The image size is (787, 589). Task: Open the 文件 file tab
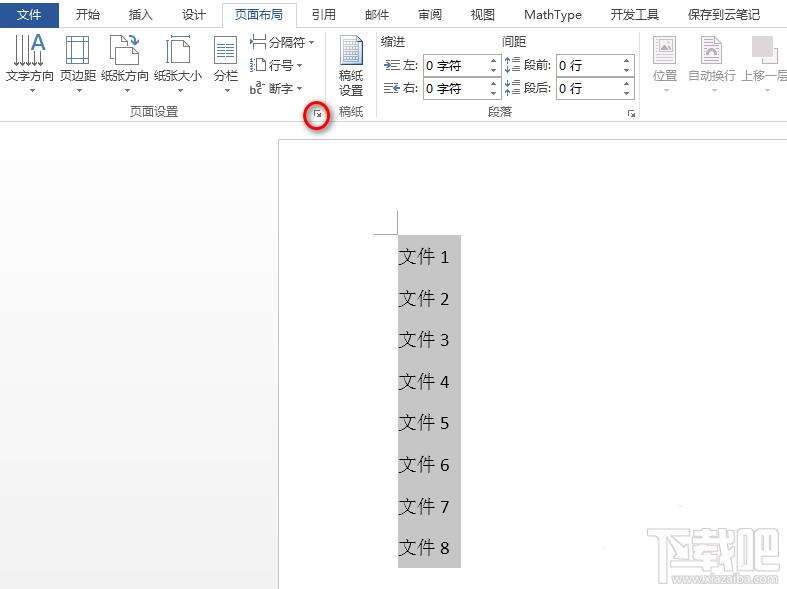pos(29,15)
